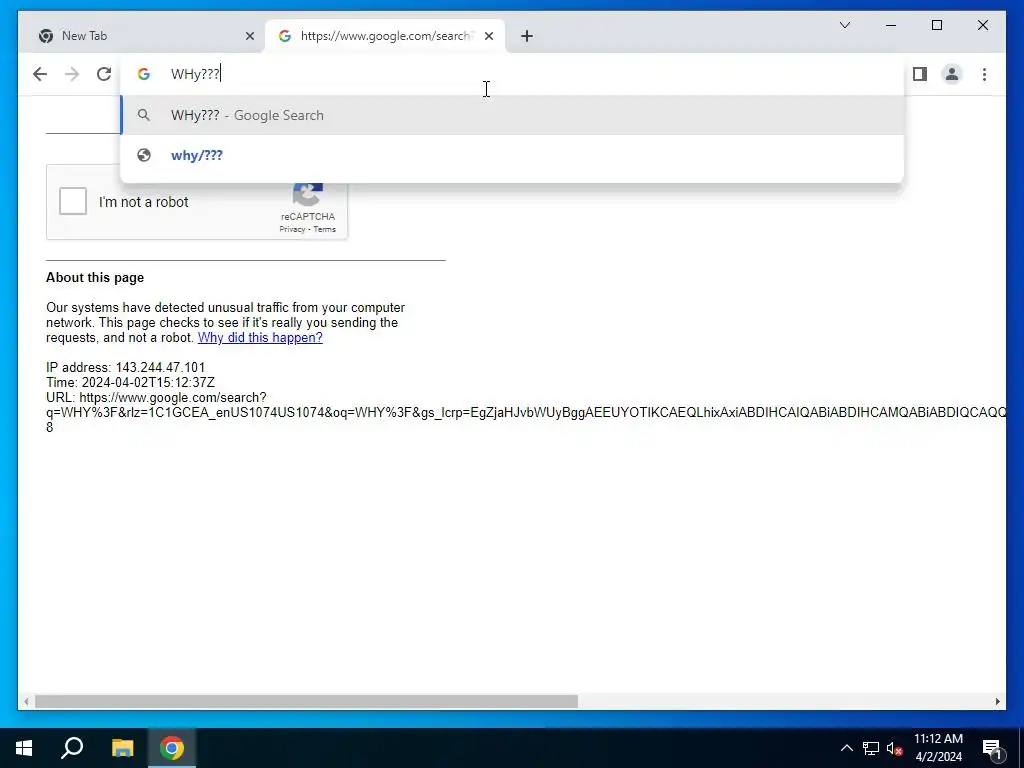Open Chrome three-dot menu
This screenshot has height=768, width=1024.
[x=984, y=74]
